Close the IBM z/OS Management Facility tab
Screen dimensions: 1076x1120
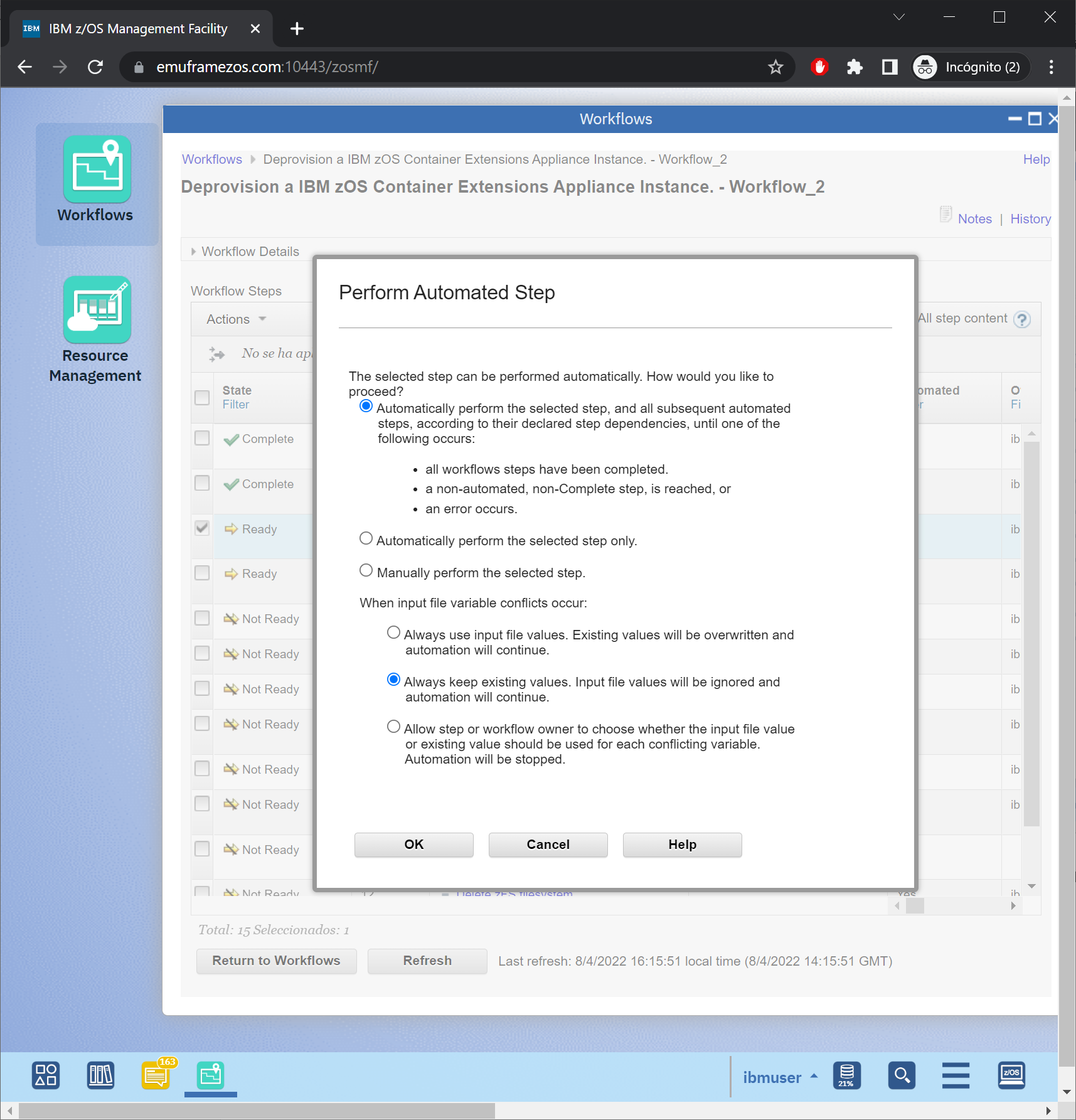255,29
